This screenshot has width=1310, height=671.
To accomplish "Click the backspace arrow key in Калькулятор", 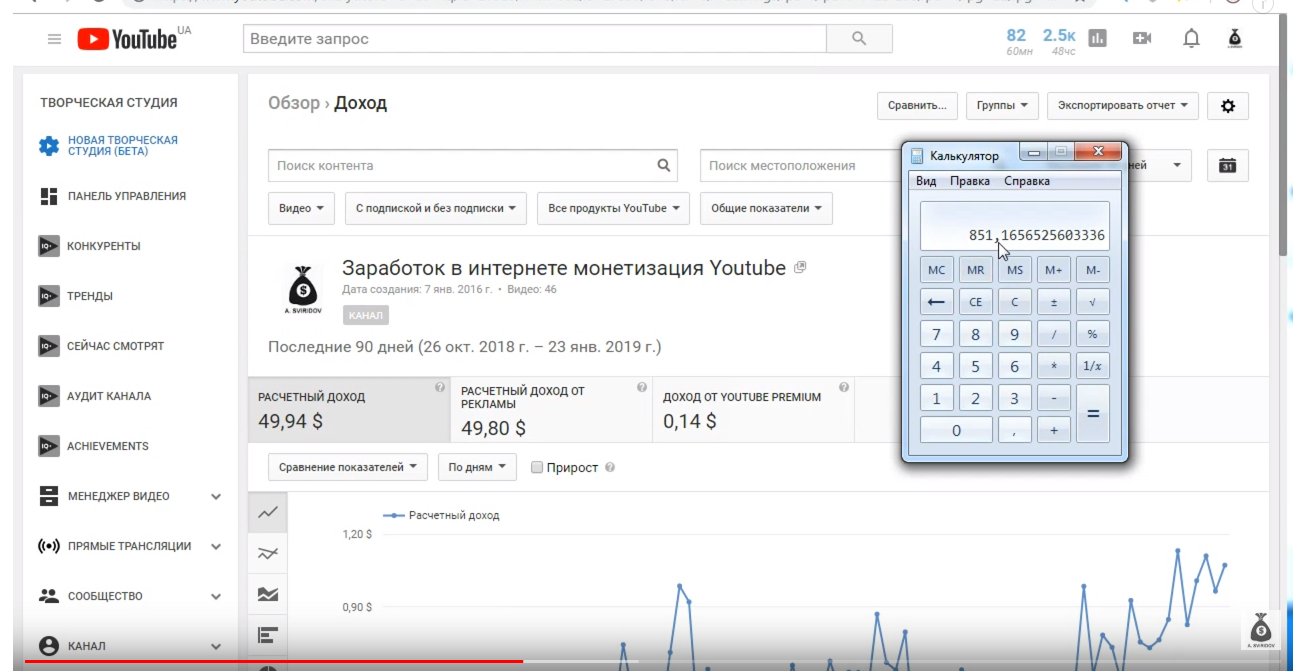I will click(936, 301).
